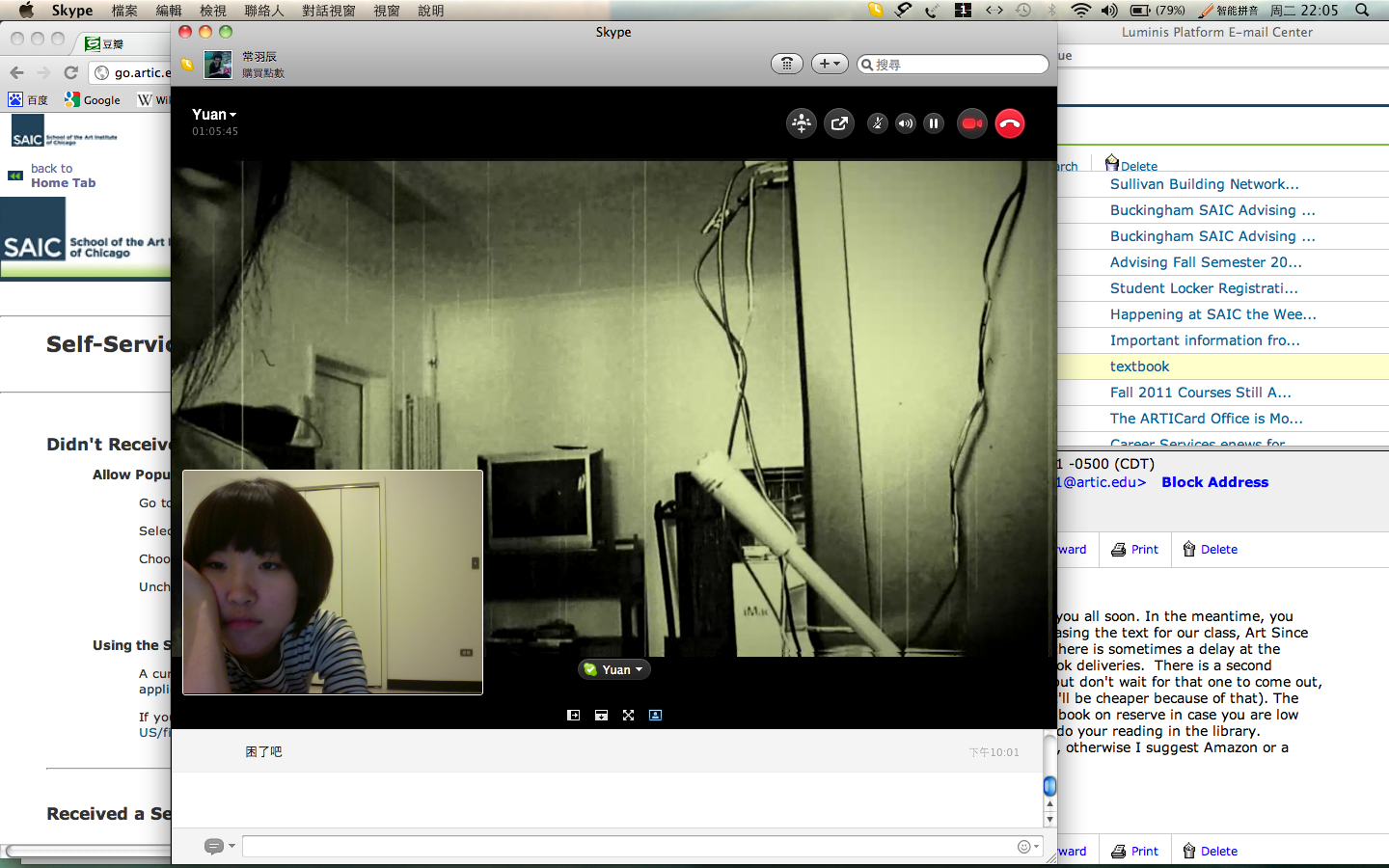This screenshot has width=1389, height=868.
Task: Open the plus add dropdown in Skype toolbar
Action: click(830, 64)
